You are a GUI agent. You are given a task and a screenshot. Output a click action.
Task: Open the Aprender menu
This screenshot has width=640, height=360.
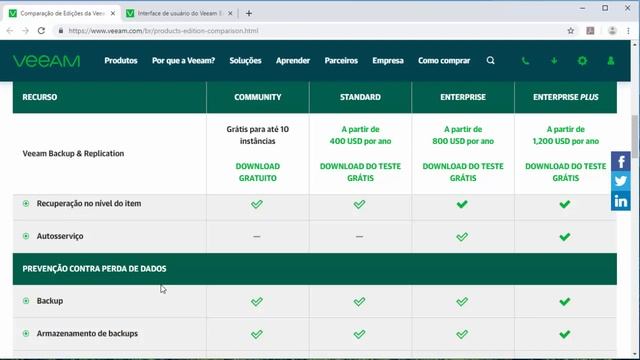[293, 60]
